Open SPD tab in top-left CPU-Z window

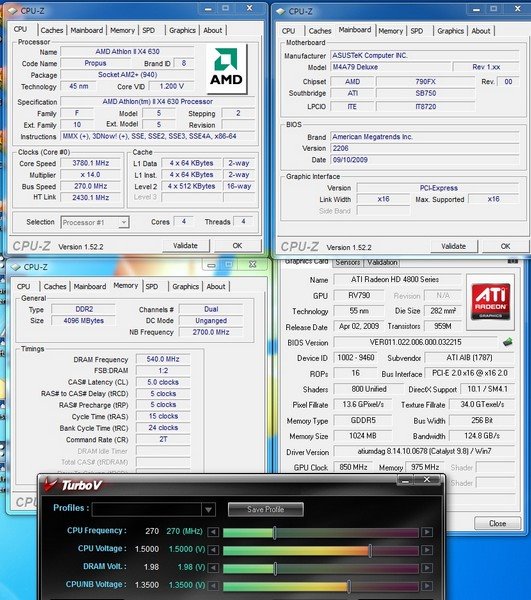coord(149,30)
